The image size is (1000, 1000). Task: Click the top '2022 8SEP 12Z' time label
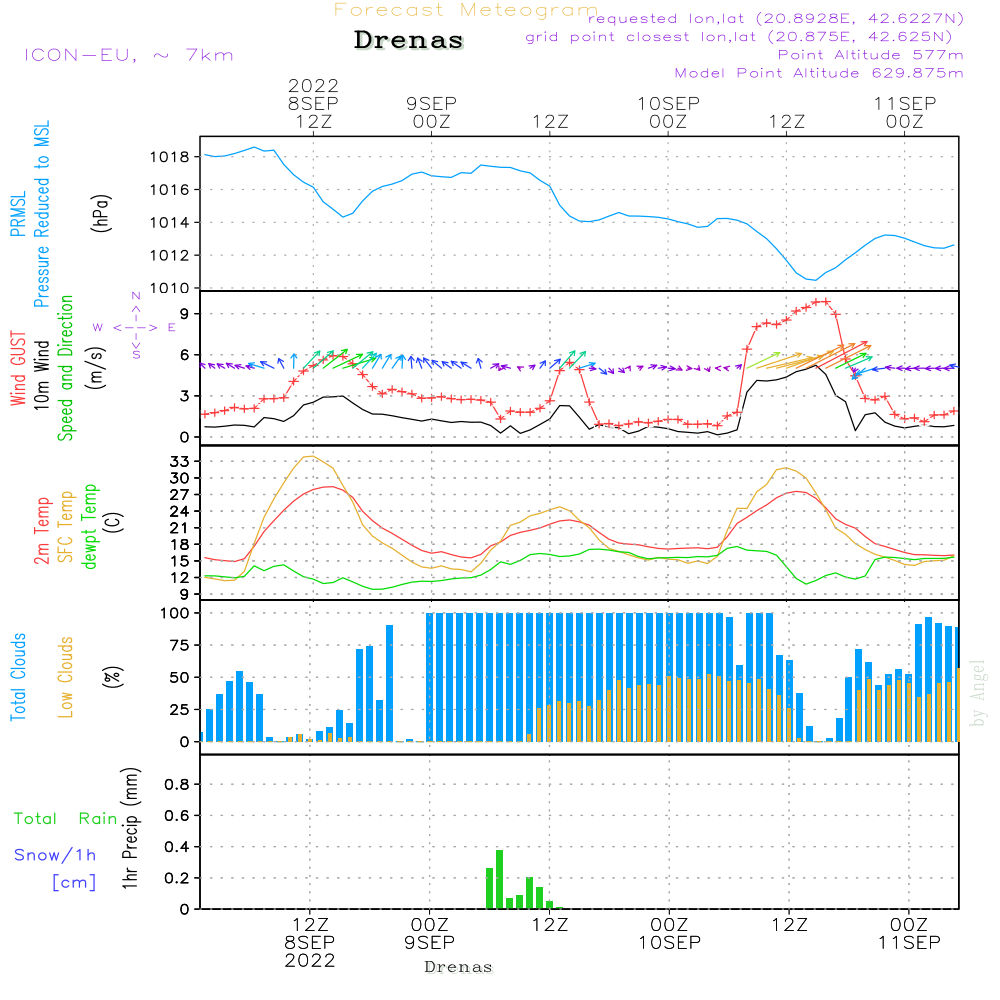[x=313, y=103]
